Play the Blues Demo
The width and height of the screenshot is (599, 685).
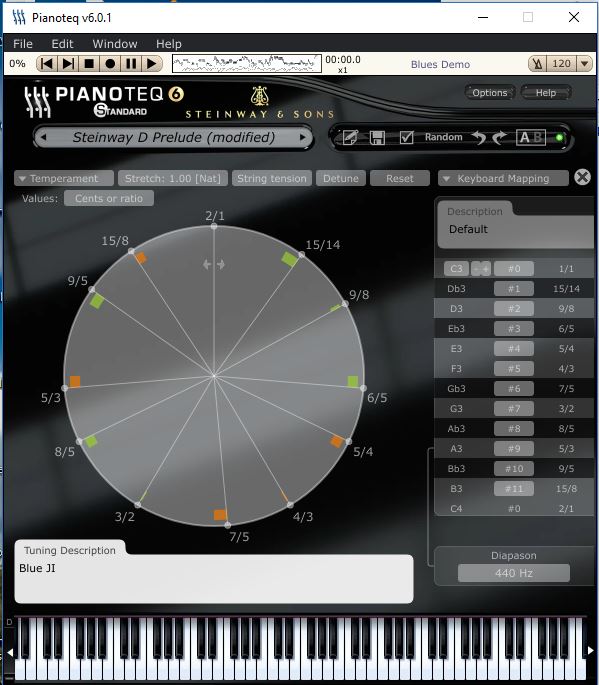[152, 64]
